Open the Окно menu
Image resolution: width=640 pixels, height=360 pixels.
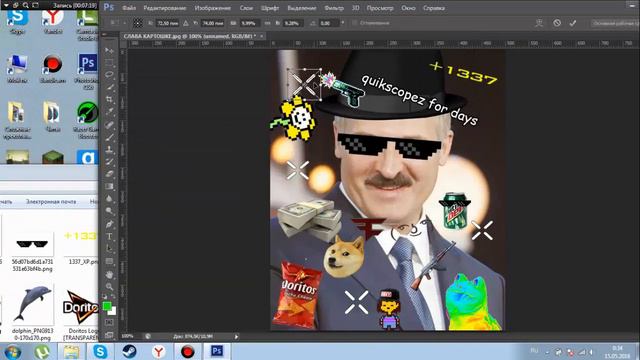tap(408, 8)
